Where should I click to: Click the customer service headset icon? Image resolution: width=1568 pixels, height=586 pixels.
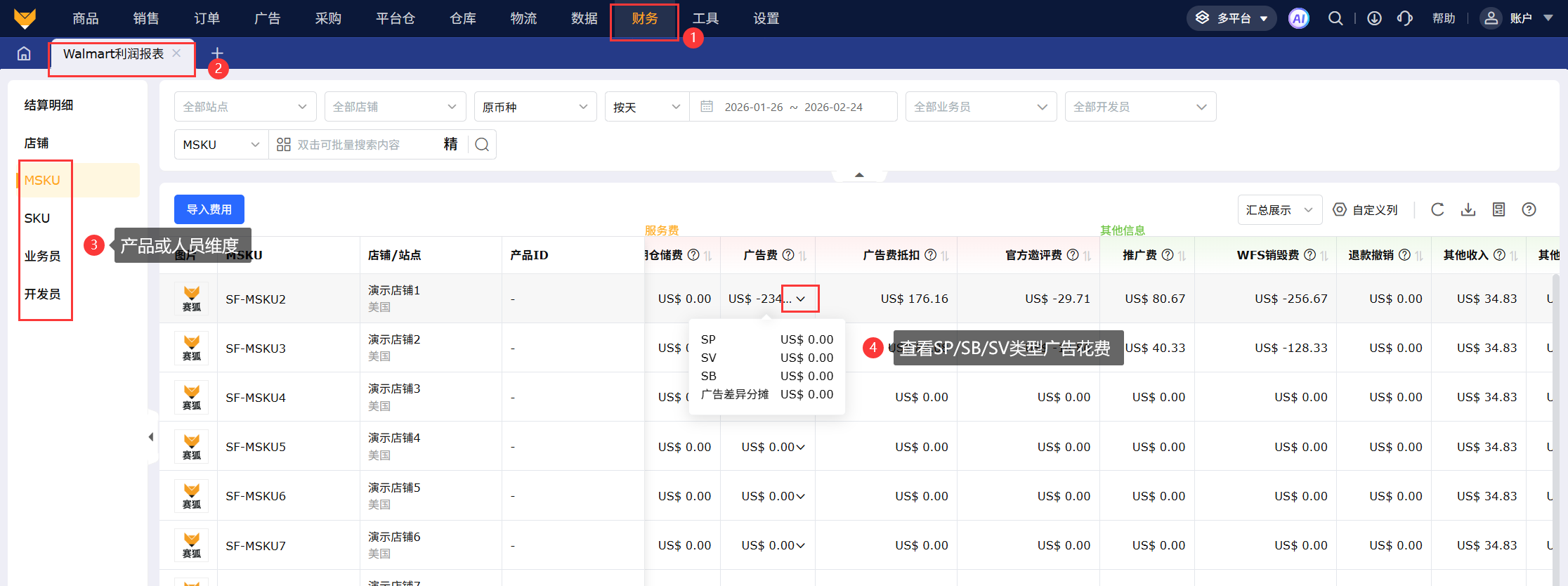(x=1405, y=18)
